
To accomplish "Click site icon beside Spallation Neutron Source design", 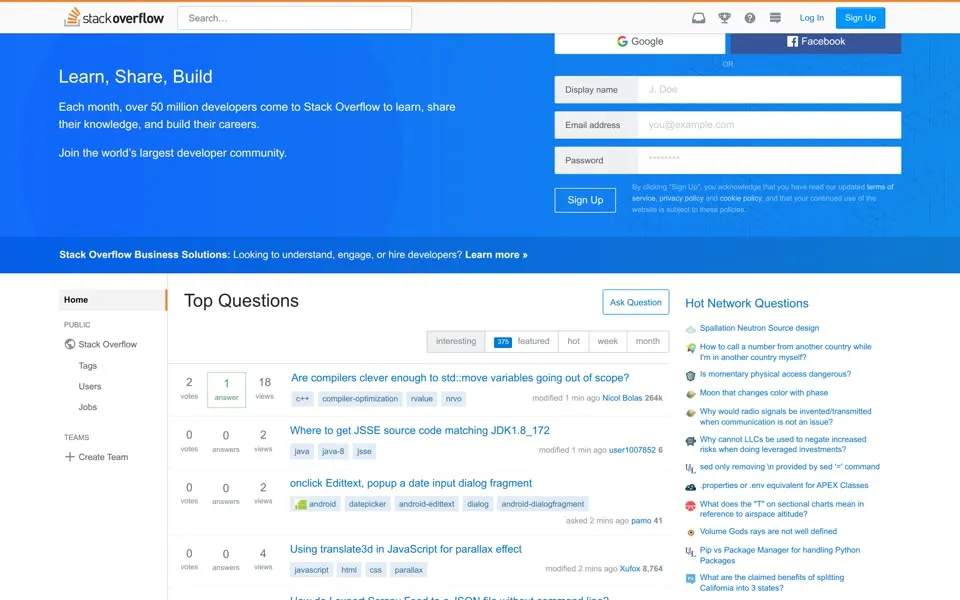I will (x=691, y=329).
